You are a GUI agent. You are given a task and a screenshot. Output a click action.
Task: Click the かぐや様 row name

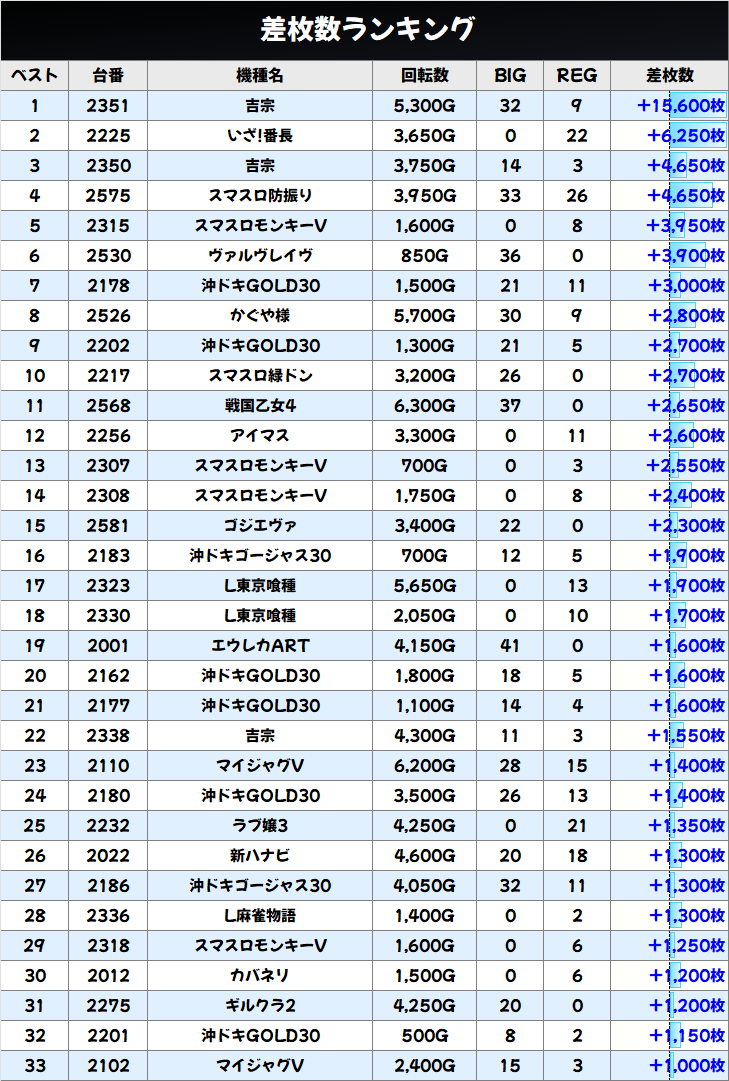coord(260,316)
